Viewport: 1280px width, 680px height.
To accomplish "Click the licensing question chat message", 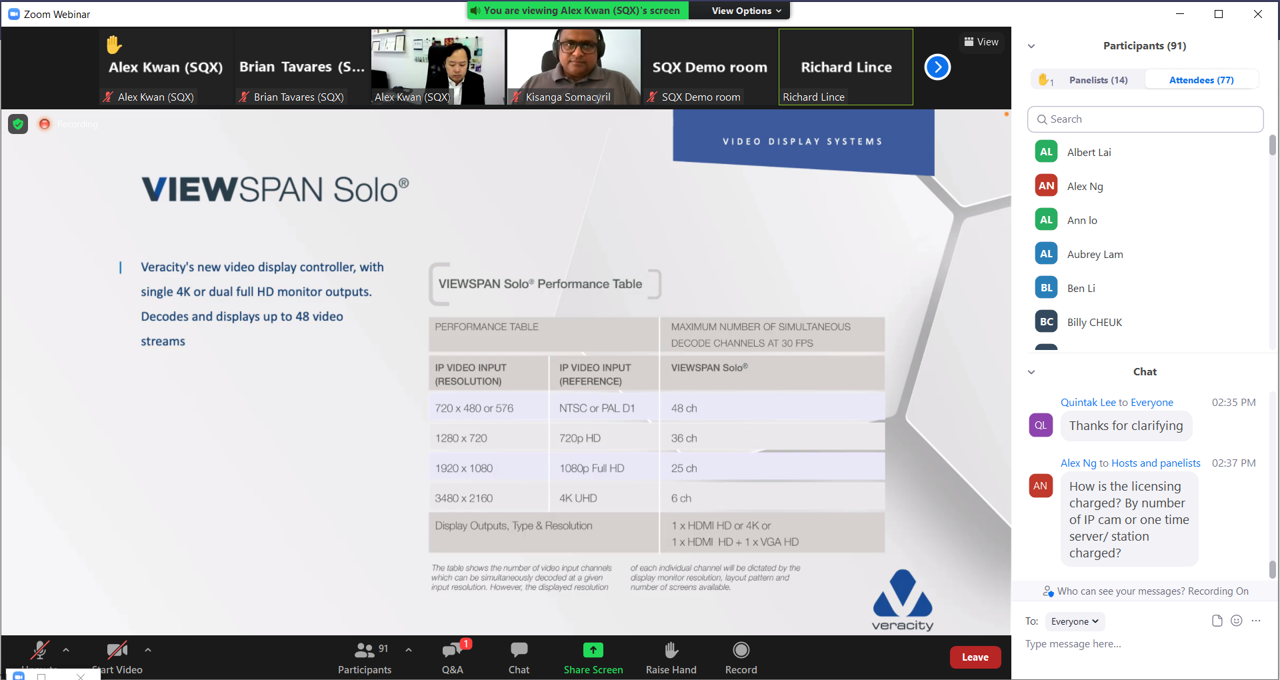I will pos(1129,520).
